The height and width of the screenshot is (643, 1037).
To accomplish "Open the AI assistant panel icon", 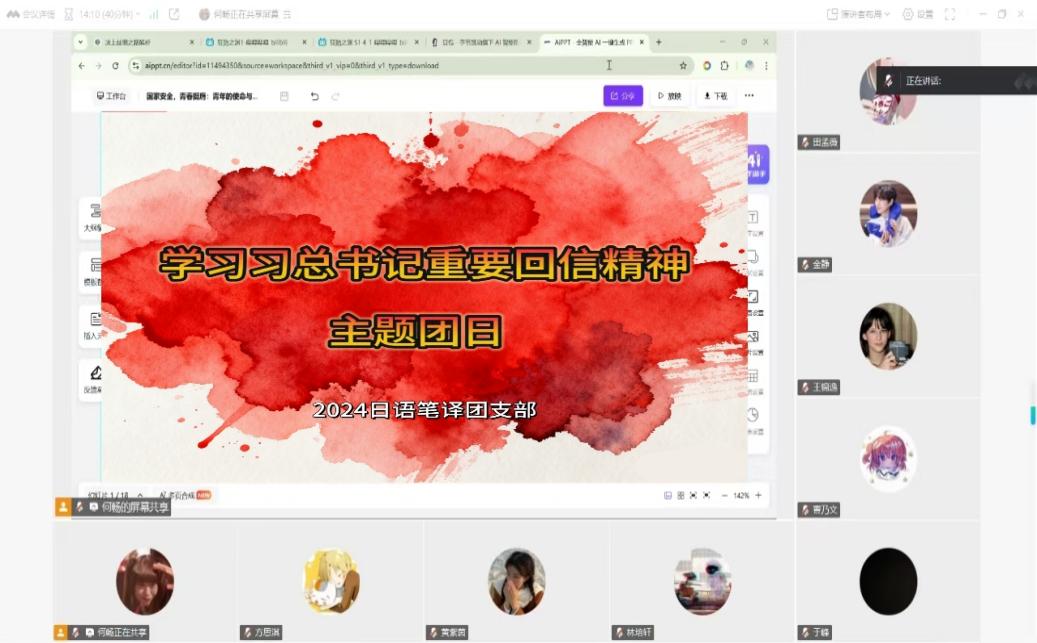I will tap(756, 163).
